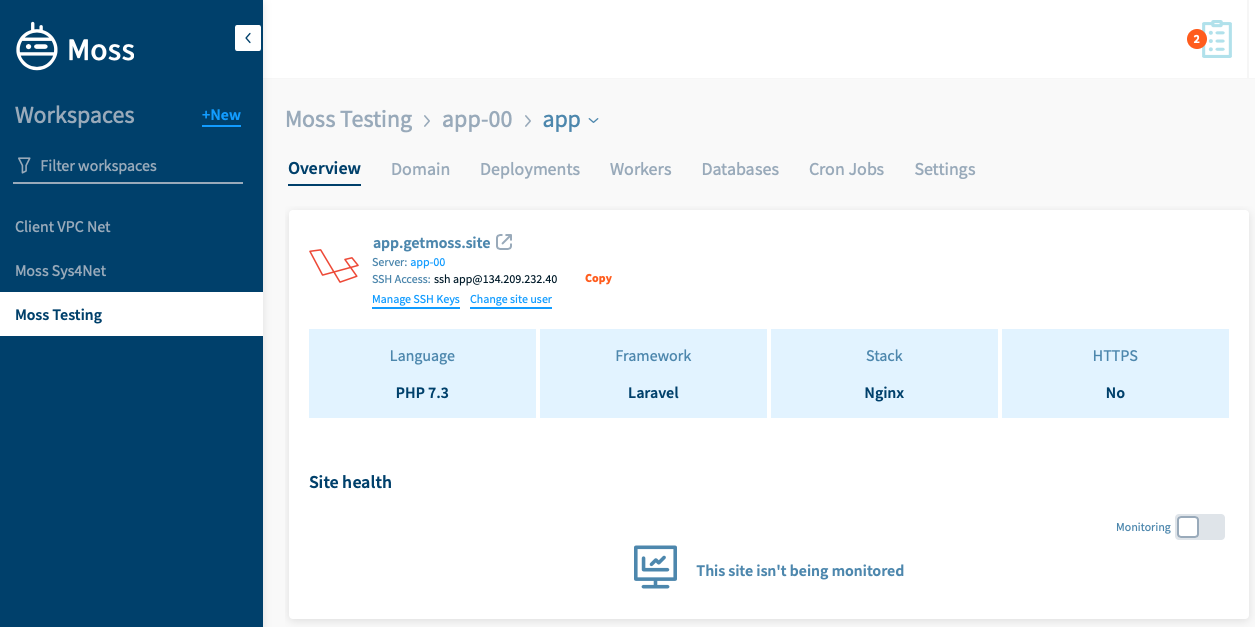Open the Domain tab

[420, 169]
